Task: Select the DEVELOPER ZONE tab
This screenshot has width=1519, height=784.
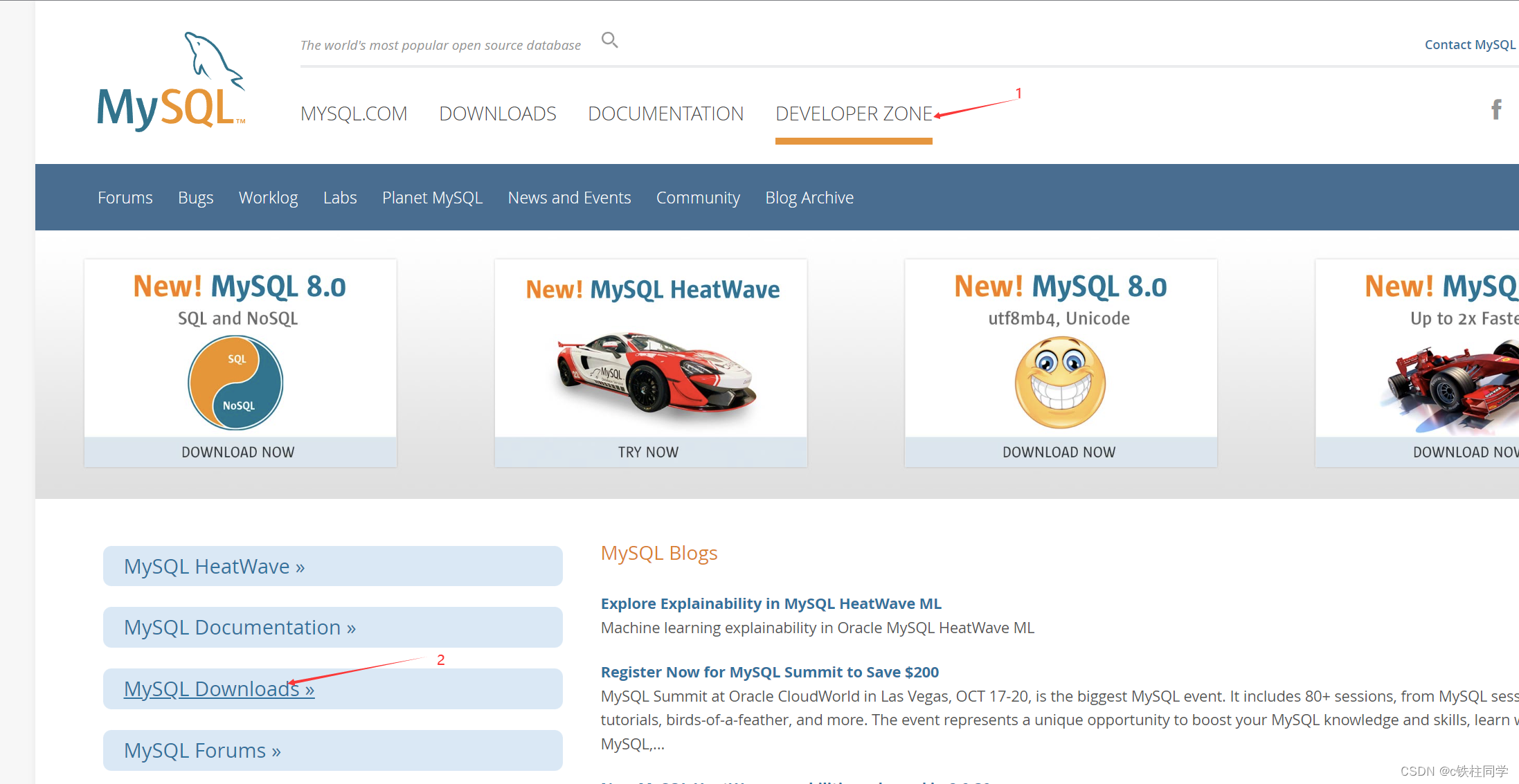Action: coord(854,113)
